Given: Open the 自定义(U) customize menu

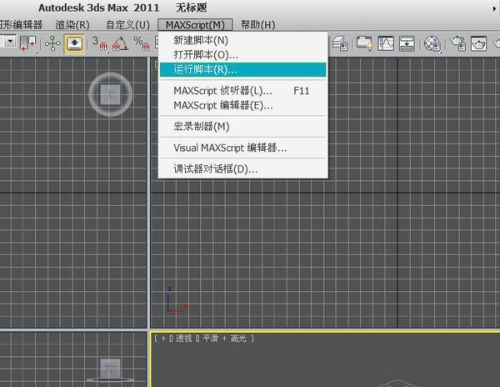Looking at the screenshot, I should (x=128, y=25).
